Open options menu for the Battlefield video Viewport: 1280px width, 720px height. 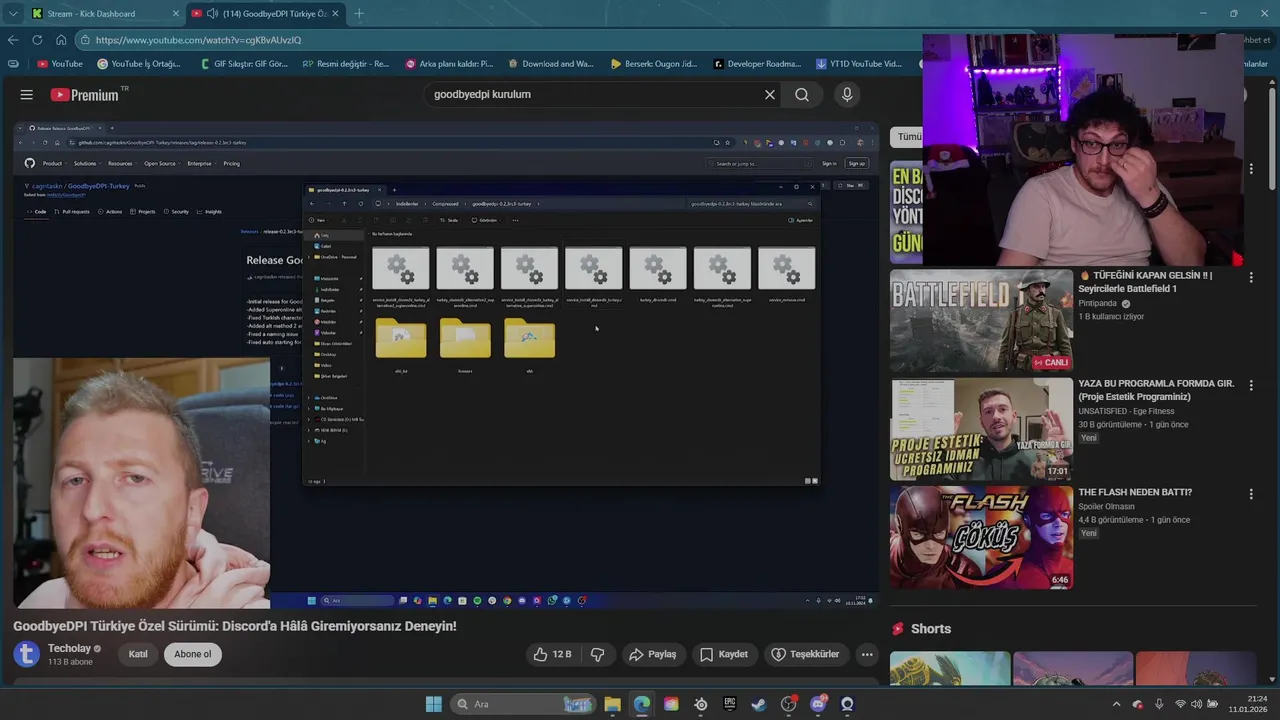pos(1250,277)
